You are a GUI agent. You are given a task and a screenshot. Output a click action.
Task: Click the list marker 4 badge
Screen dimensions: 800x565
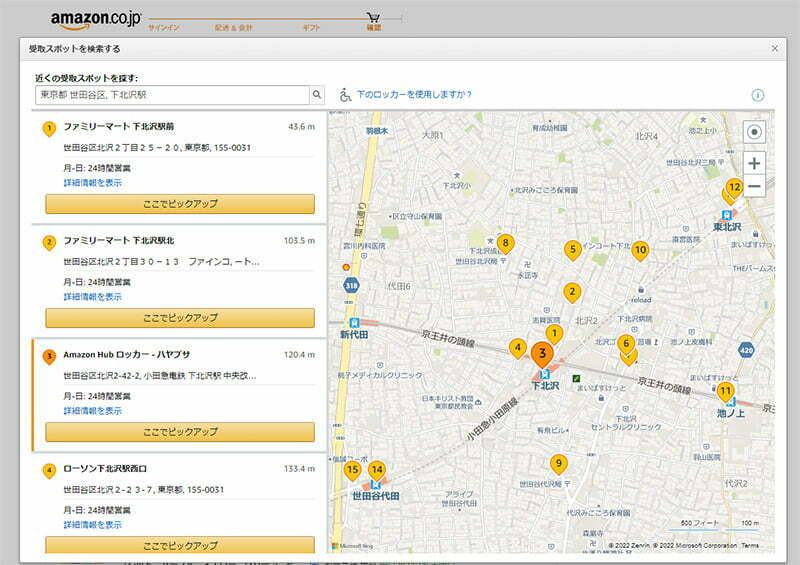pos(49,471)
